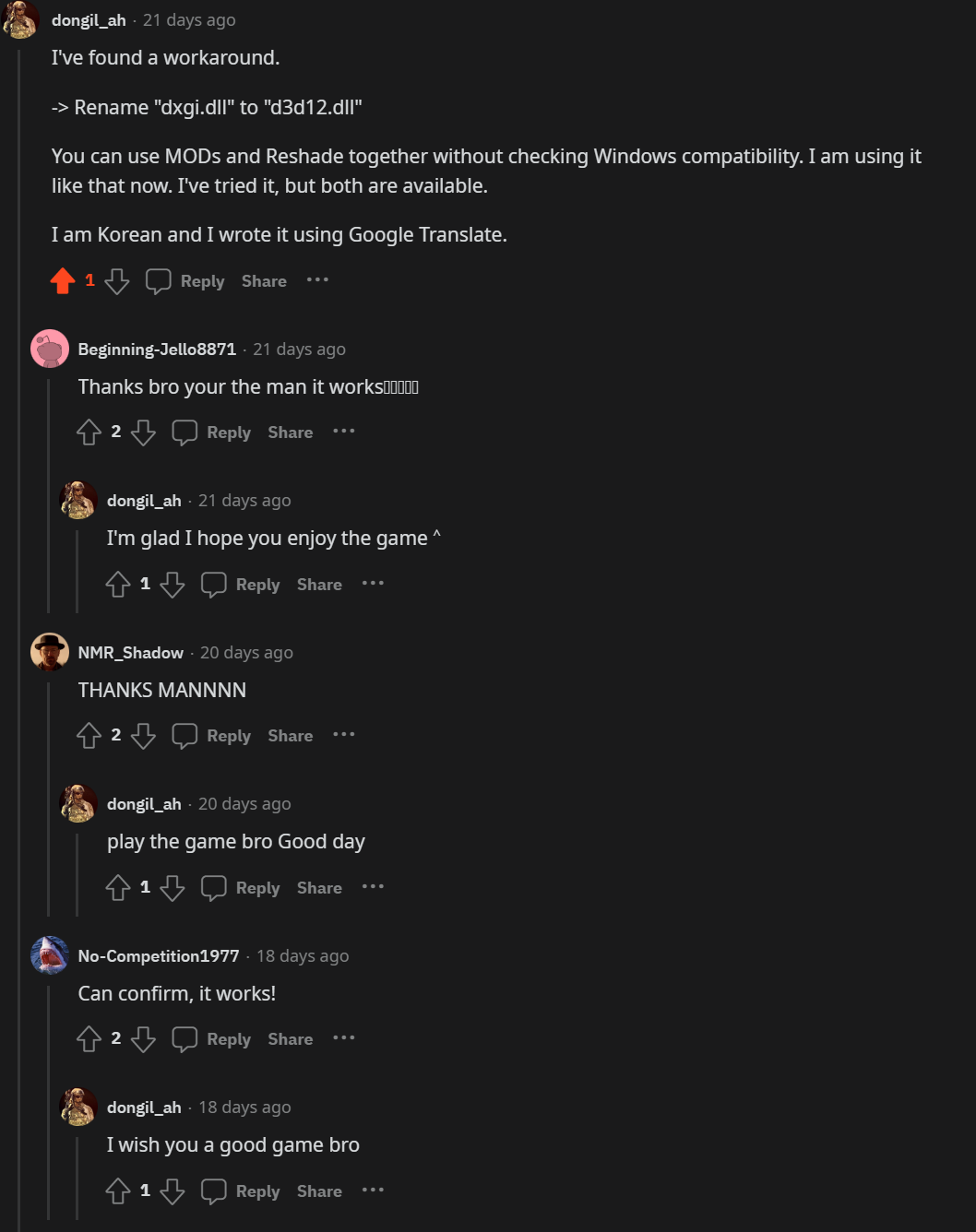Open more options for No-Competition1977's comment
976x1232 pixels.
coord(344,1038)
